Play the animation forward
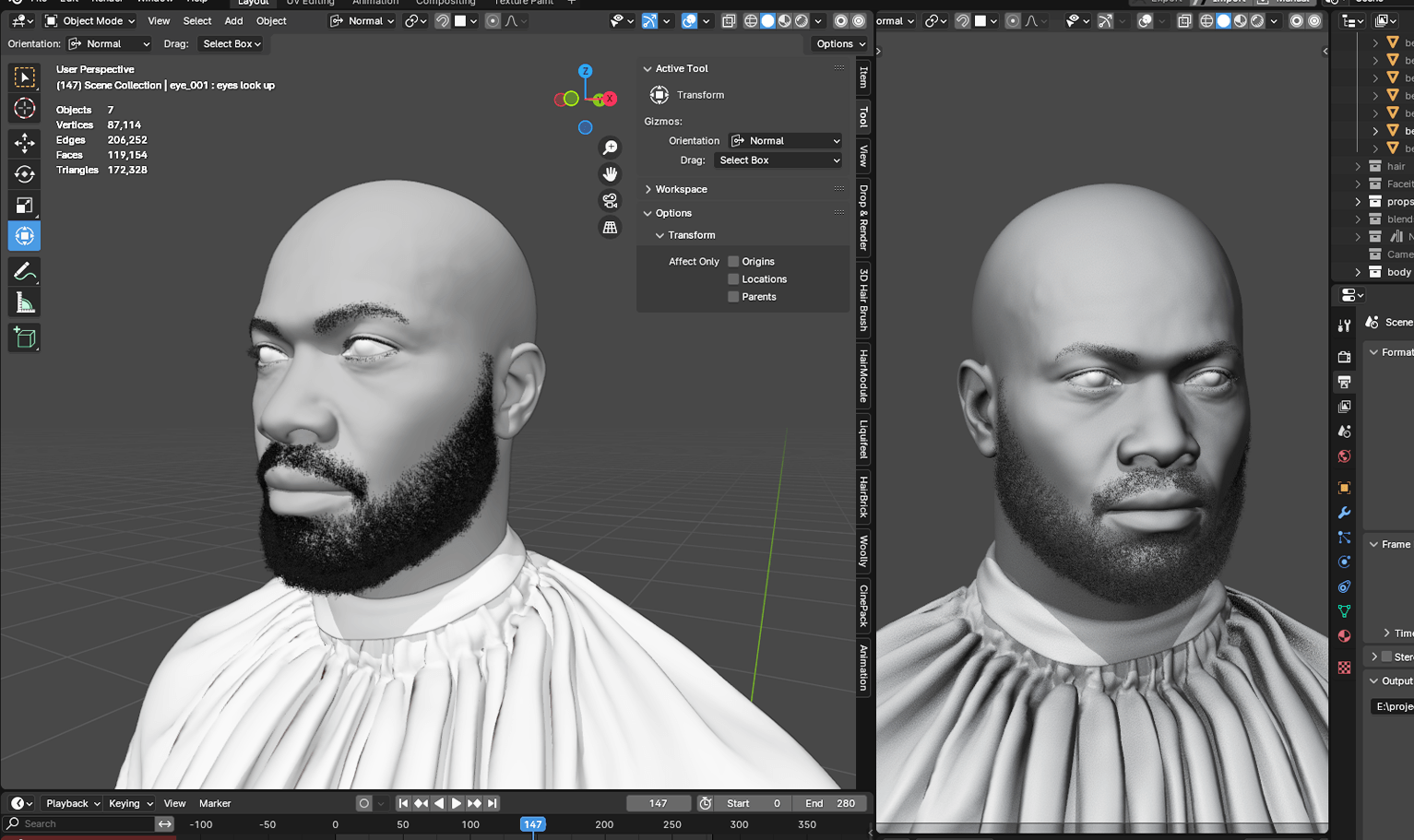Image resolution: width=1414 pixels, height=840 pixels. click(456, 803)
